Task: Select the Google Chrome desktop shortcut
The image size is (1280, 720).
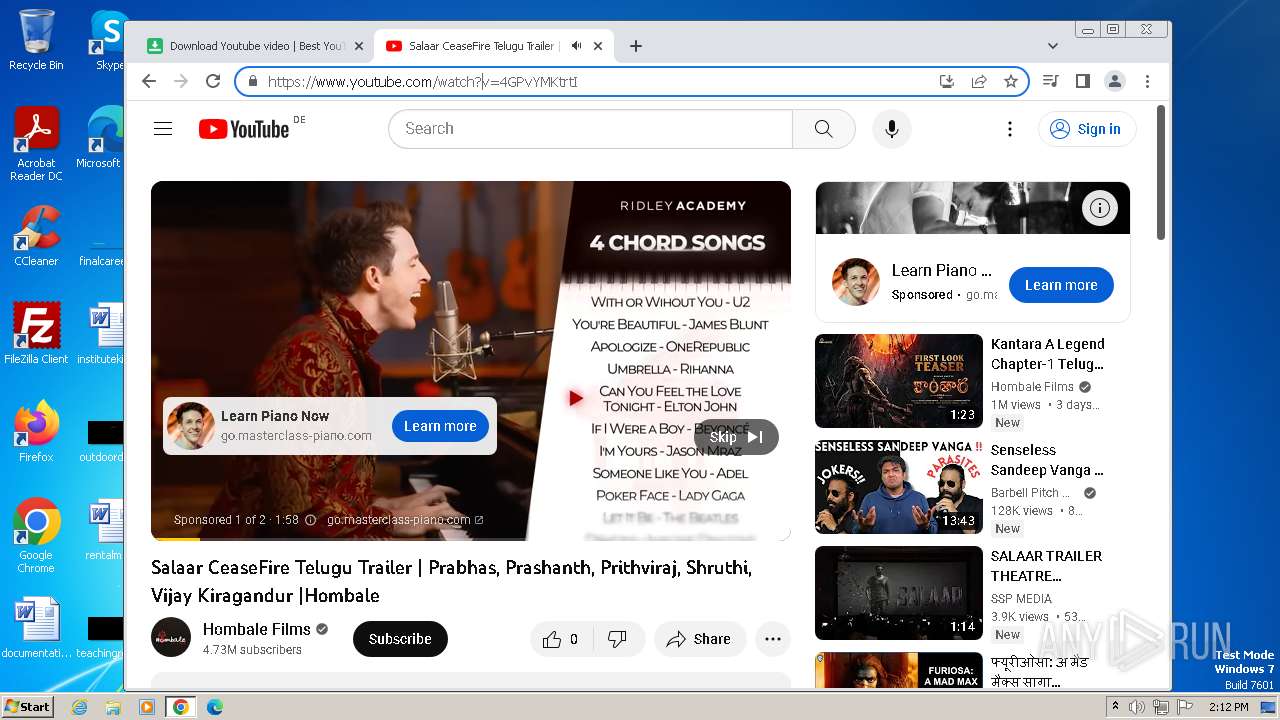Action: tap(36, 536)
